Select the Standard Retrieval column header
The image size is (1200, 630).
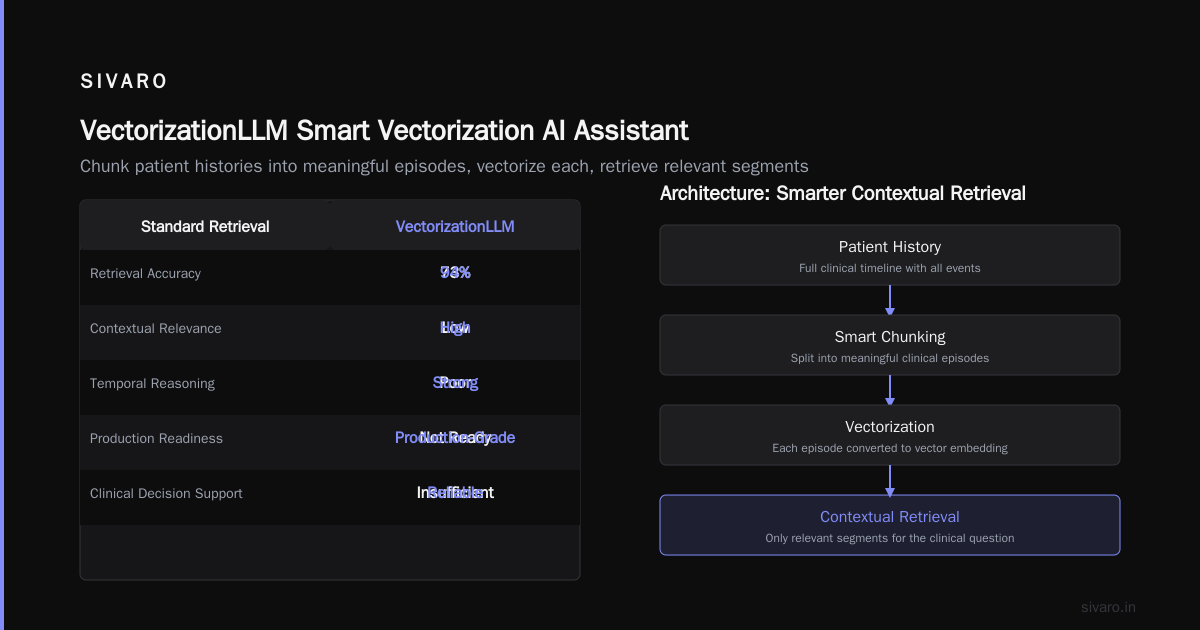(x=205, y=226)
